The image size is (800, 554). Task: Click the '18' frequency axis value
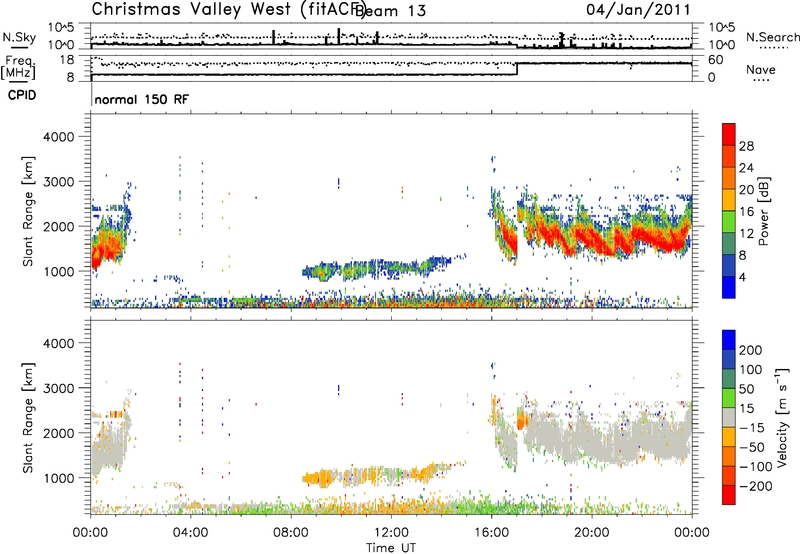tap(67, 60)
